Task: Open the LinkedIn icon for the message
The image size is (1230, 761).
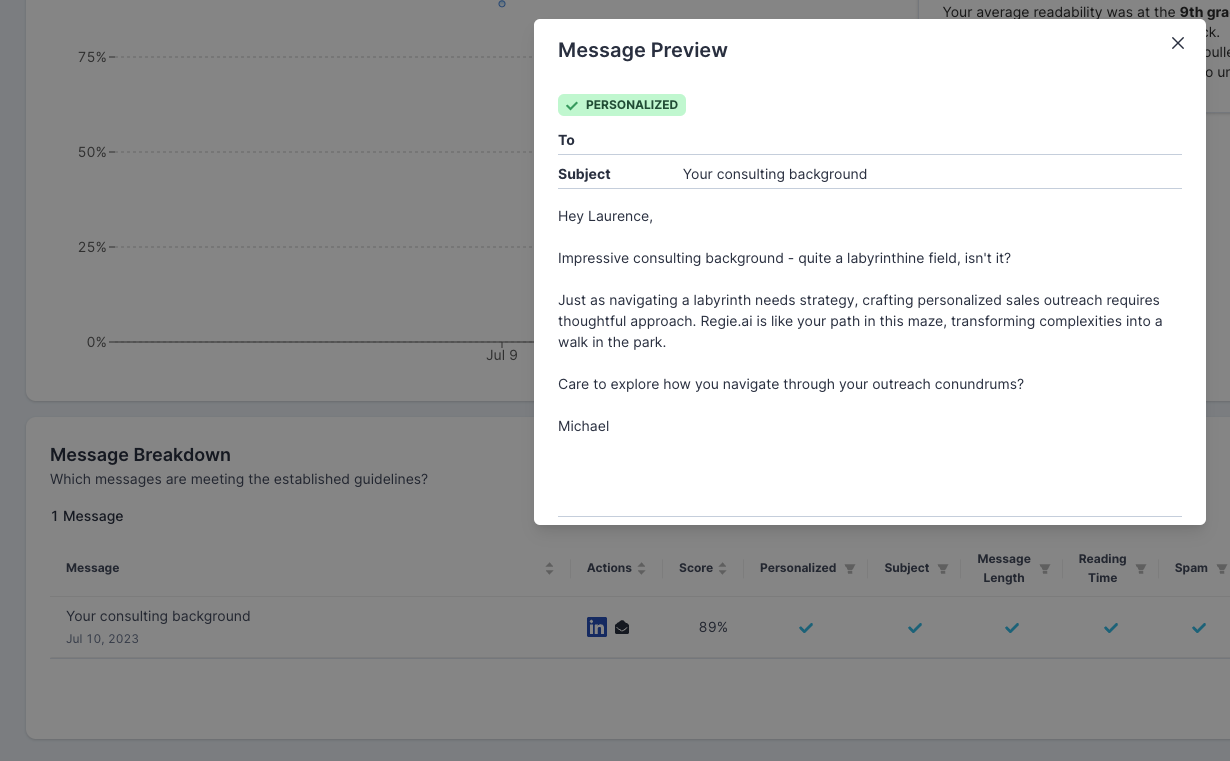Action: click(x=597, y=627)
